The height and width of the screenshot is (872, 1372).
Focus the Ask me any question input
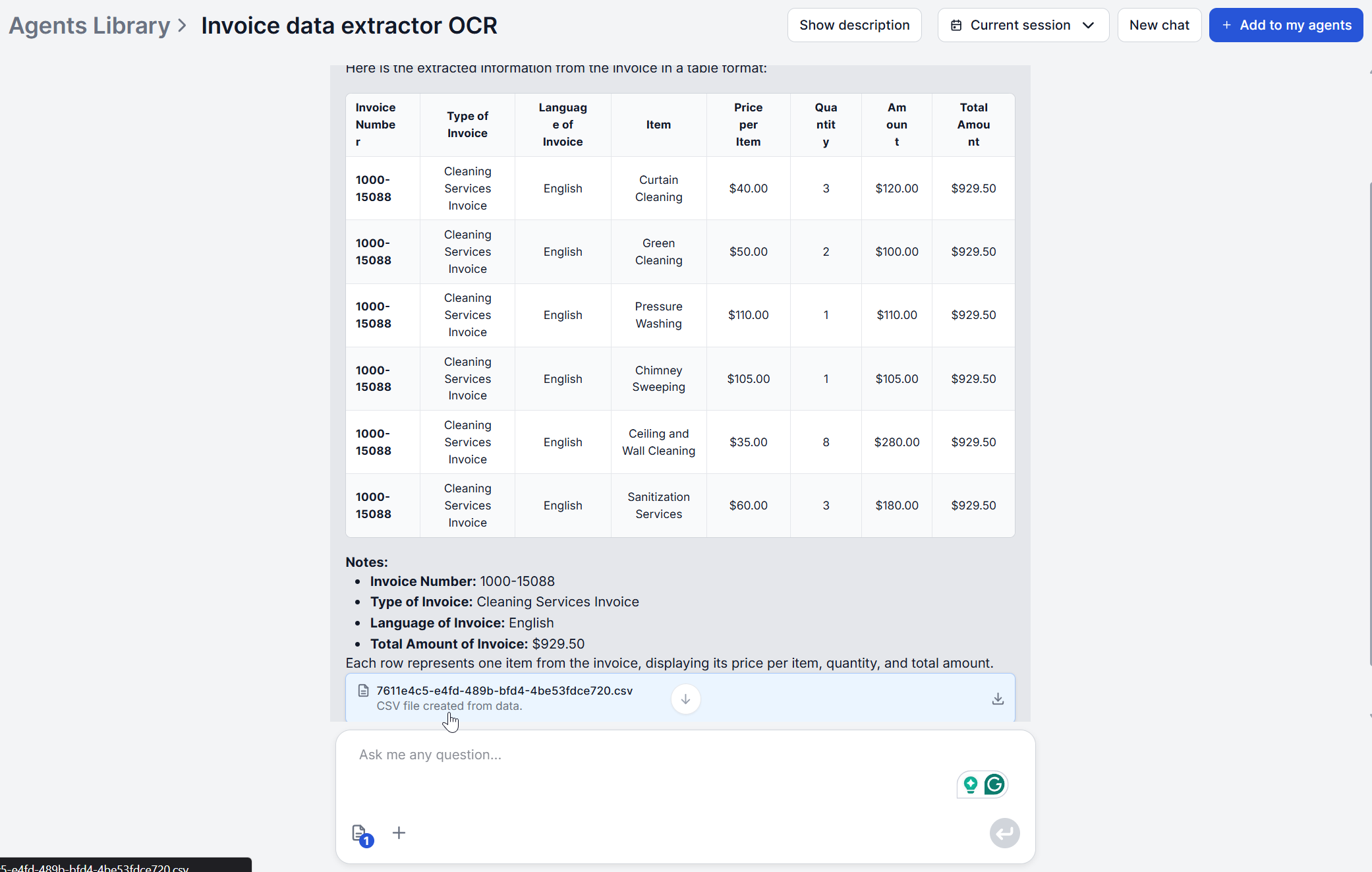click(685, 755)
